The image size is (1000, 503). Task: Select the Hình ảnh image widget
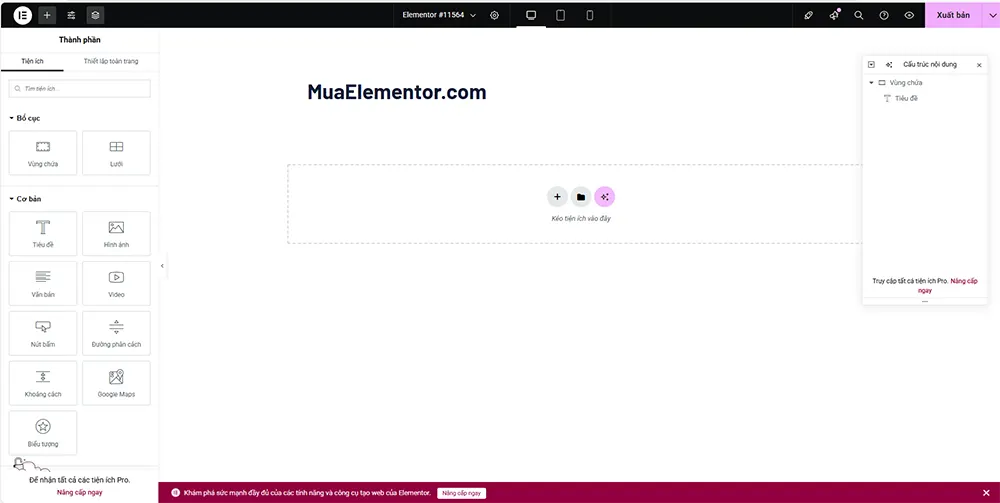(116, 233)
